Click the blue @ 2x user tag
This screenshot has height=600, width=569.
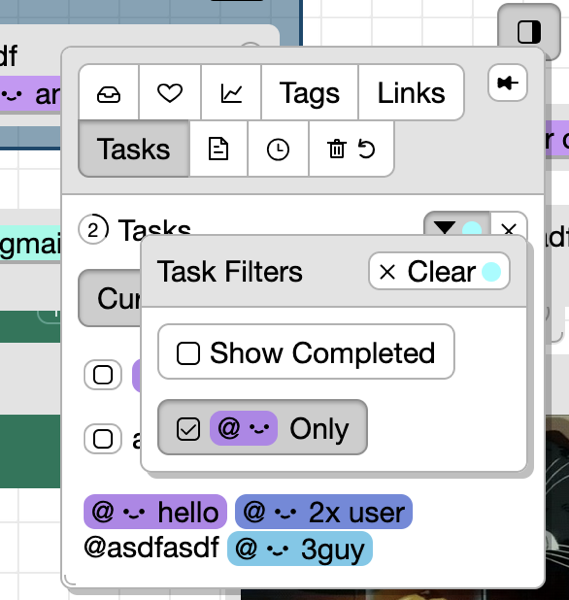[x=324, y=512]
